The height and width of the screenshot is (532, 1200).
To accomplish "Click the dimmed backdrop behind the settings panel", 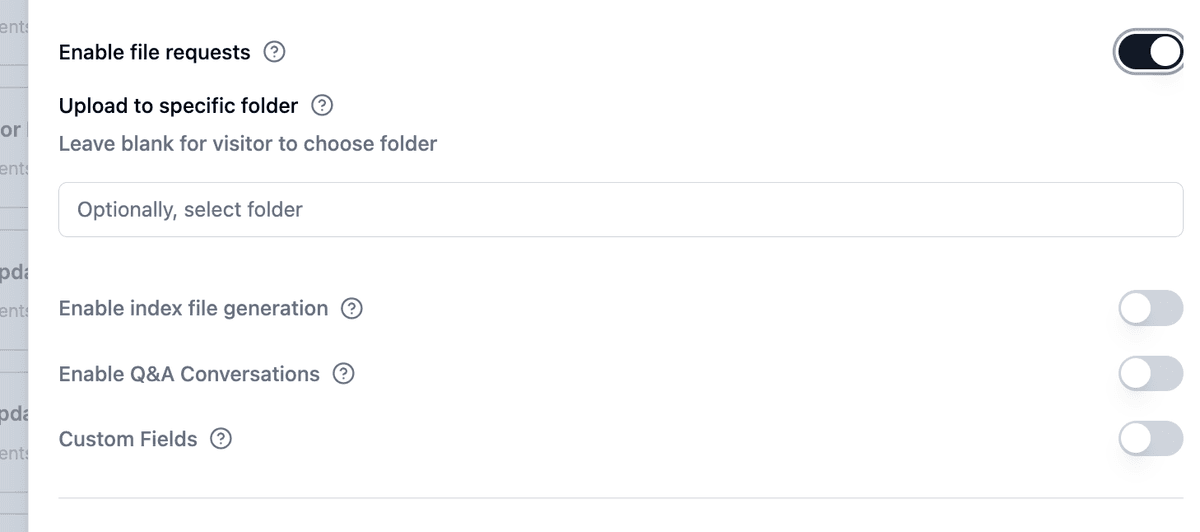I will pos(13,270).
